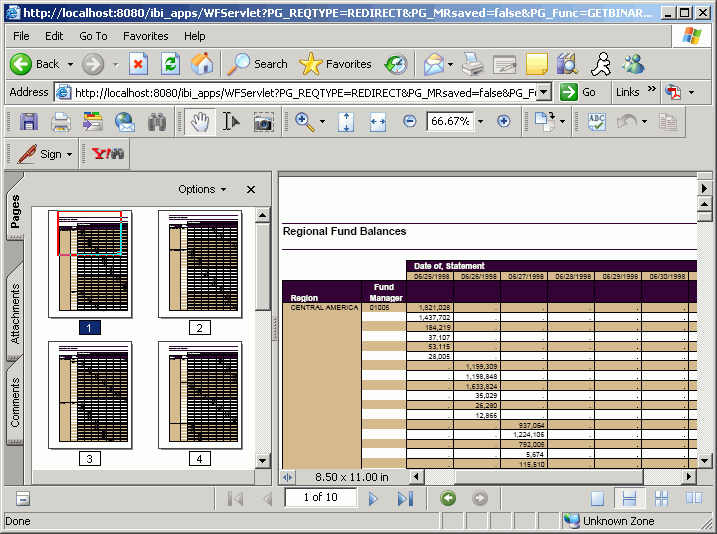Click the binoculars Search icon
This screenshot has width=717, height=534.
tap(157, 122)
